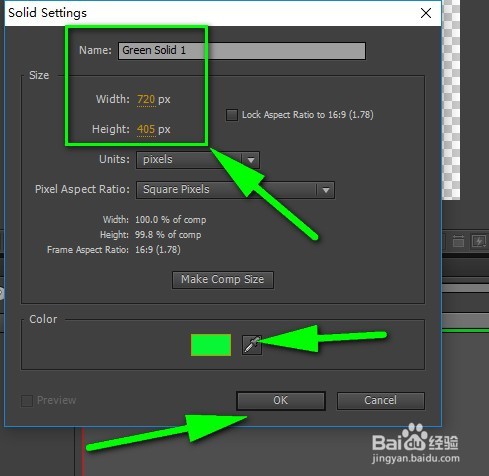Click the '100.0 % of comp' width text
489x476 pixels.
[x=170, y=220]
